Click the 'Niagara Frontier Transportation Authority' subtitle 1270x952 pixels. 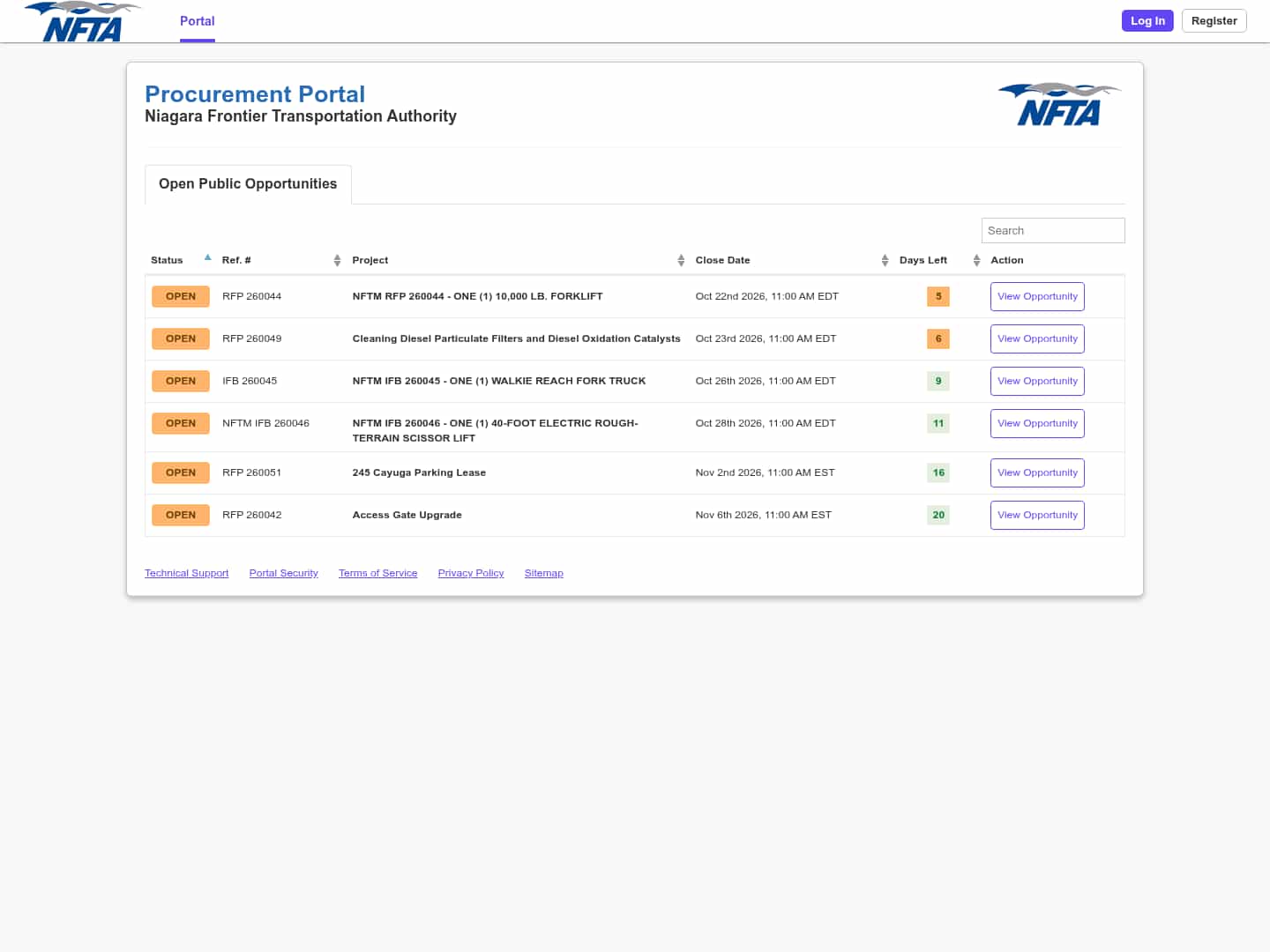(301, 116)
